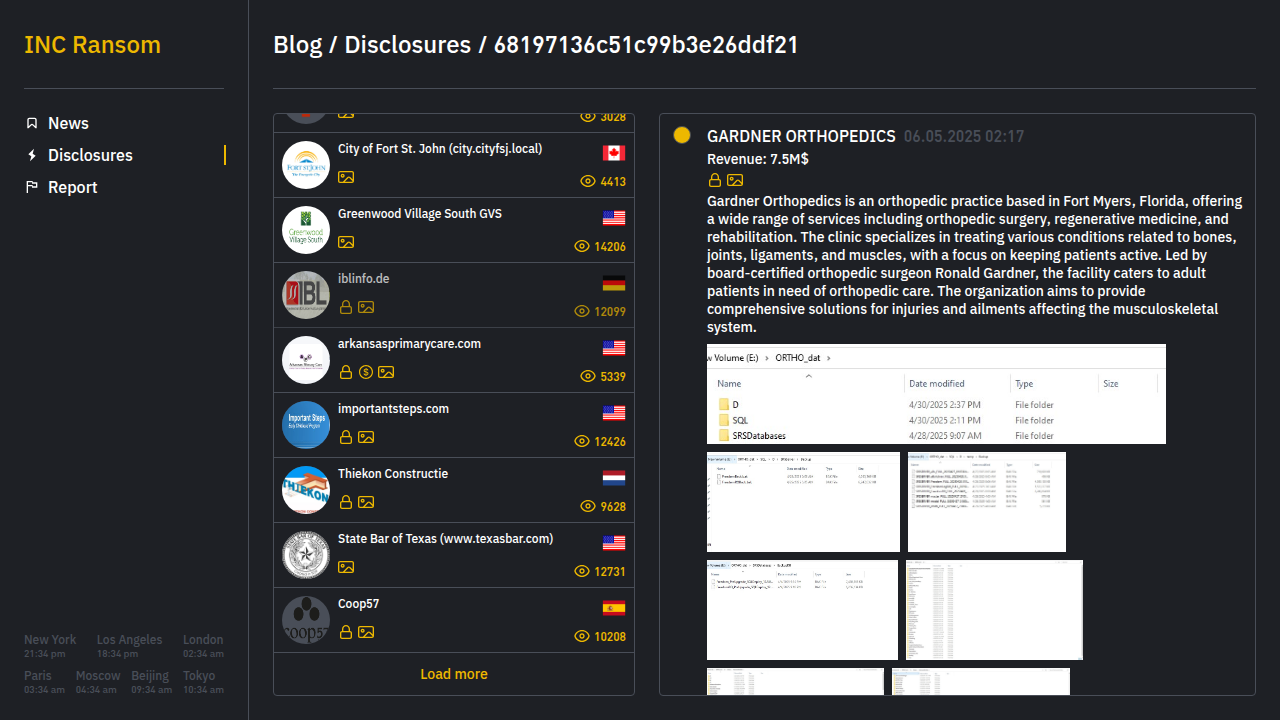
Task: Click the Disclosures lightning bolt icon
Action: (32, 155)
